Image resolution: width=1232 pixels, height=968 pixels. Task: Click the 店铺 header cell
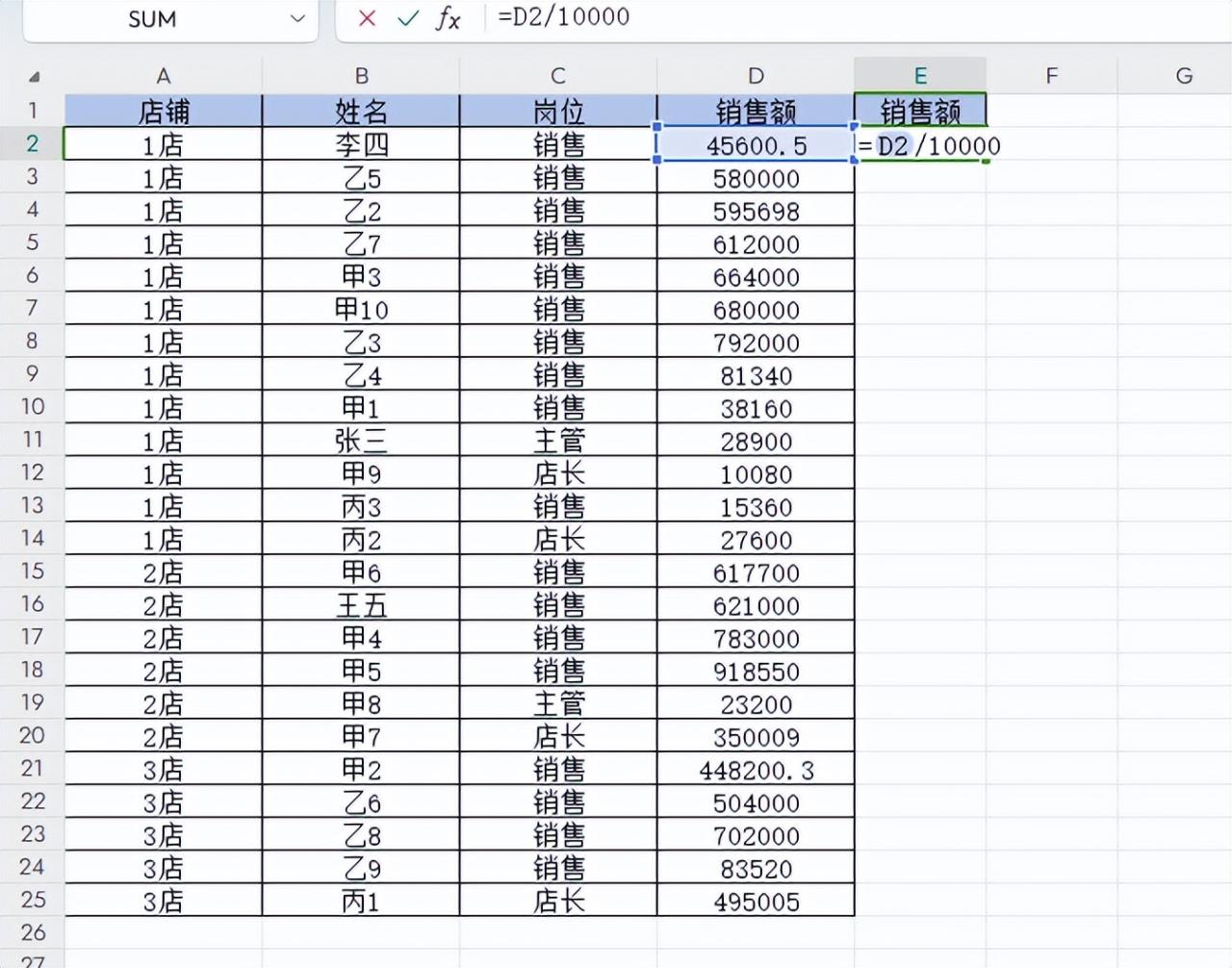[x=164, y=111]
